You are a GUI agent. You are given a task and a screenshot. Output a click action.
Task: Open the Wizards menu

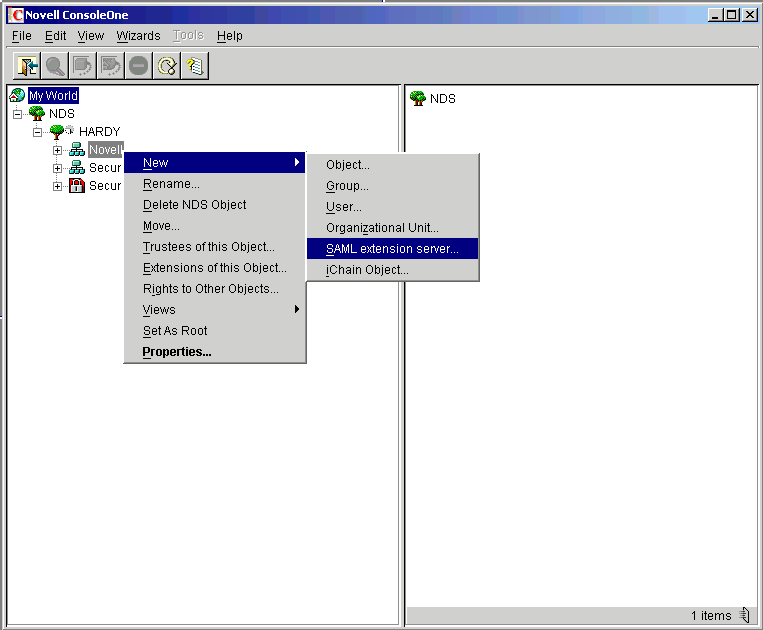click(x=138, y=36)
